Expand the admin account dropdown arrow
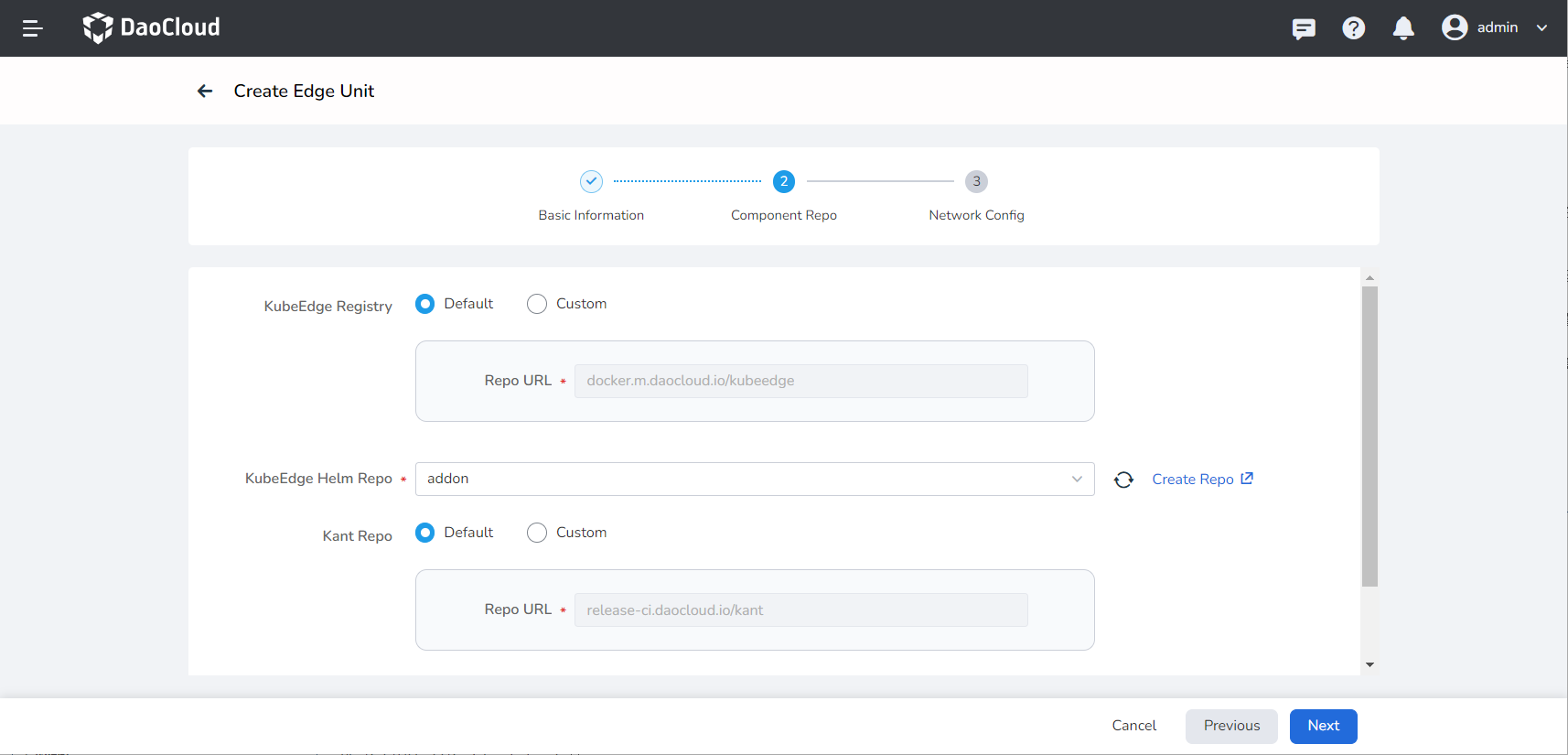 click(1541, 28)
